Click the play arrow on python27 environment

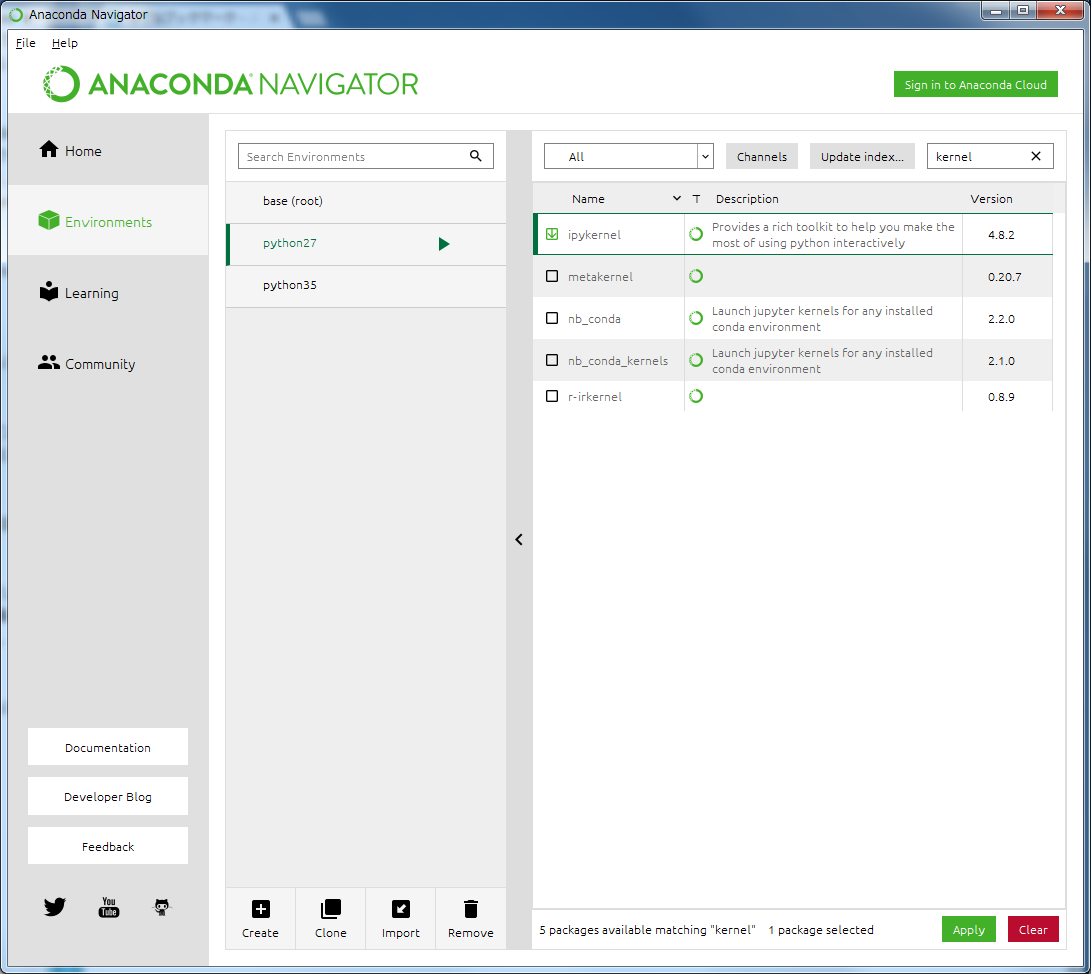(444, 244)
